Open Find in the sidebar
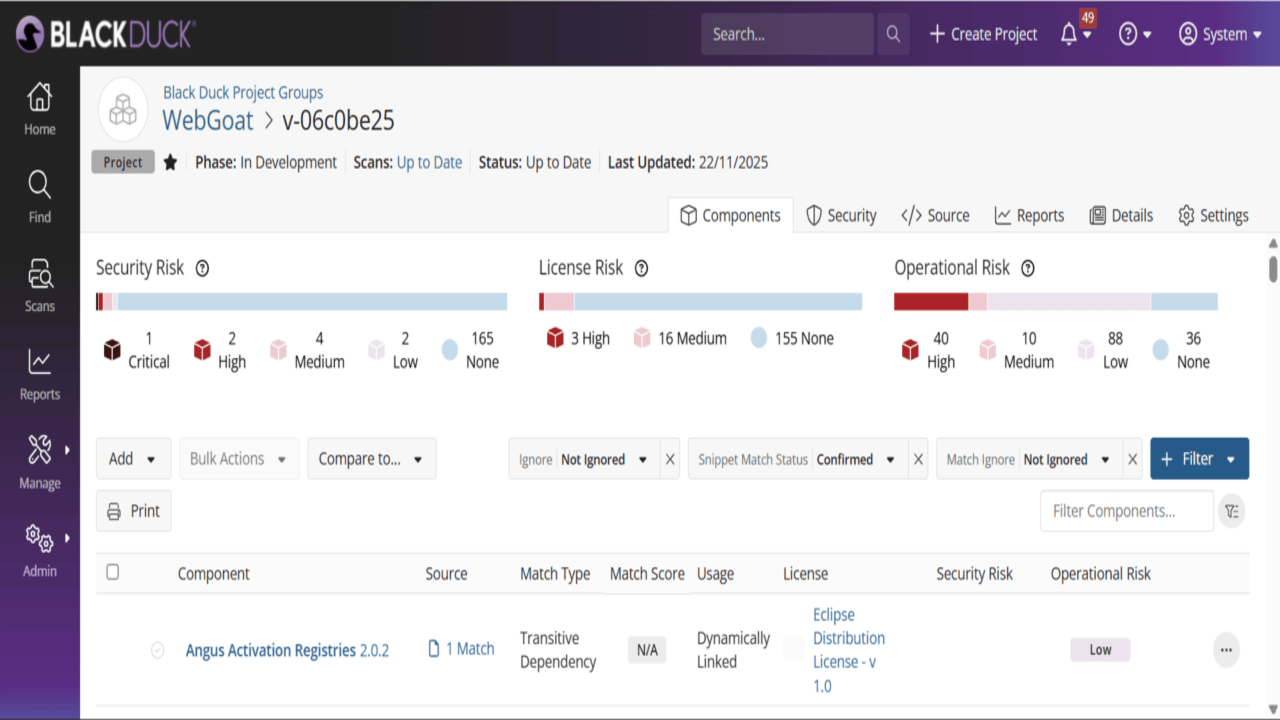The image size is (1280, 720). click(40, 197)
